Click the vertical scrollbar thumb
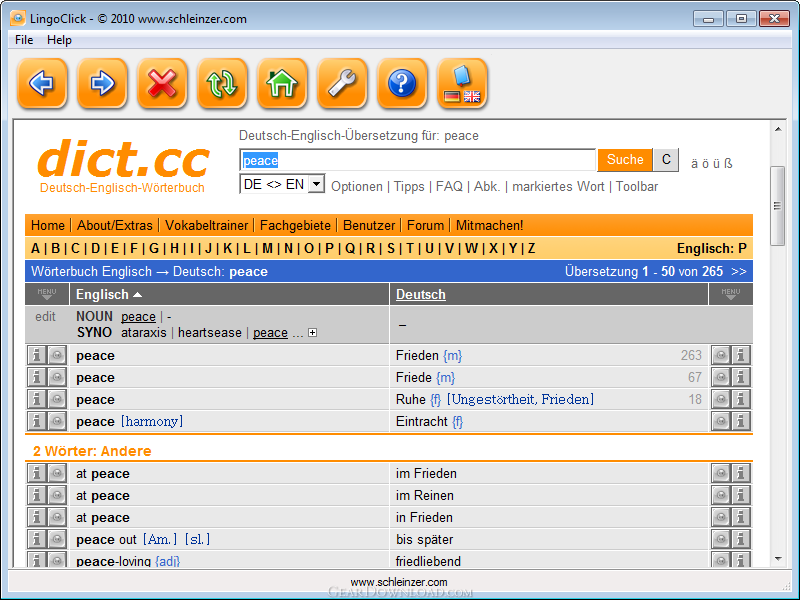Viewport: 800px width, 600px height. [777, 206]
